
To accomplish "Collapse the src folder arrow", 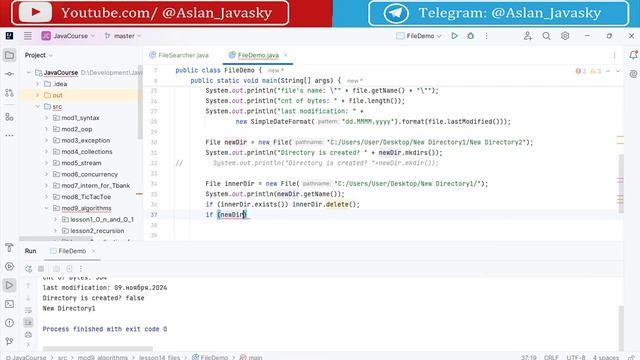I will click(38, 107).
